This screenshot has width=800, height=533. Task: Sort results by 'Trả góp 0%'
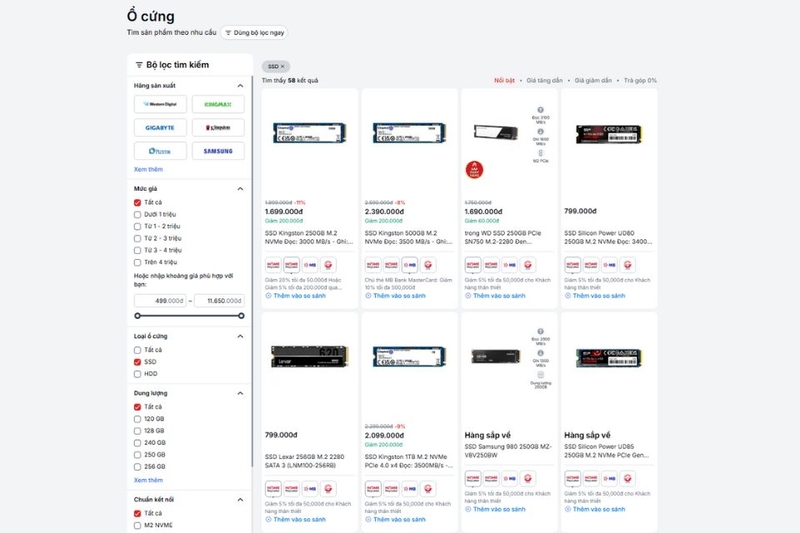point(640,81)
